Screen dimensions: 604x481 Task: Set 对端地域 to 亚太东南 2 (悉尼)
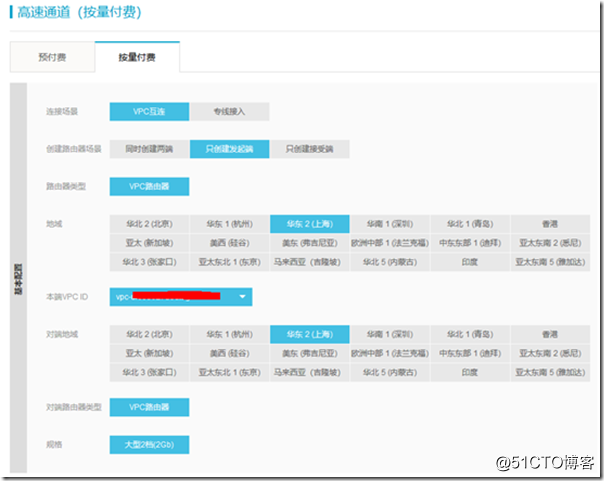[x=550, y=354]
